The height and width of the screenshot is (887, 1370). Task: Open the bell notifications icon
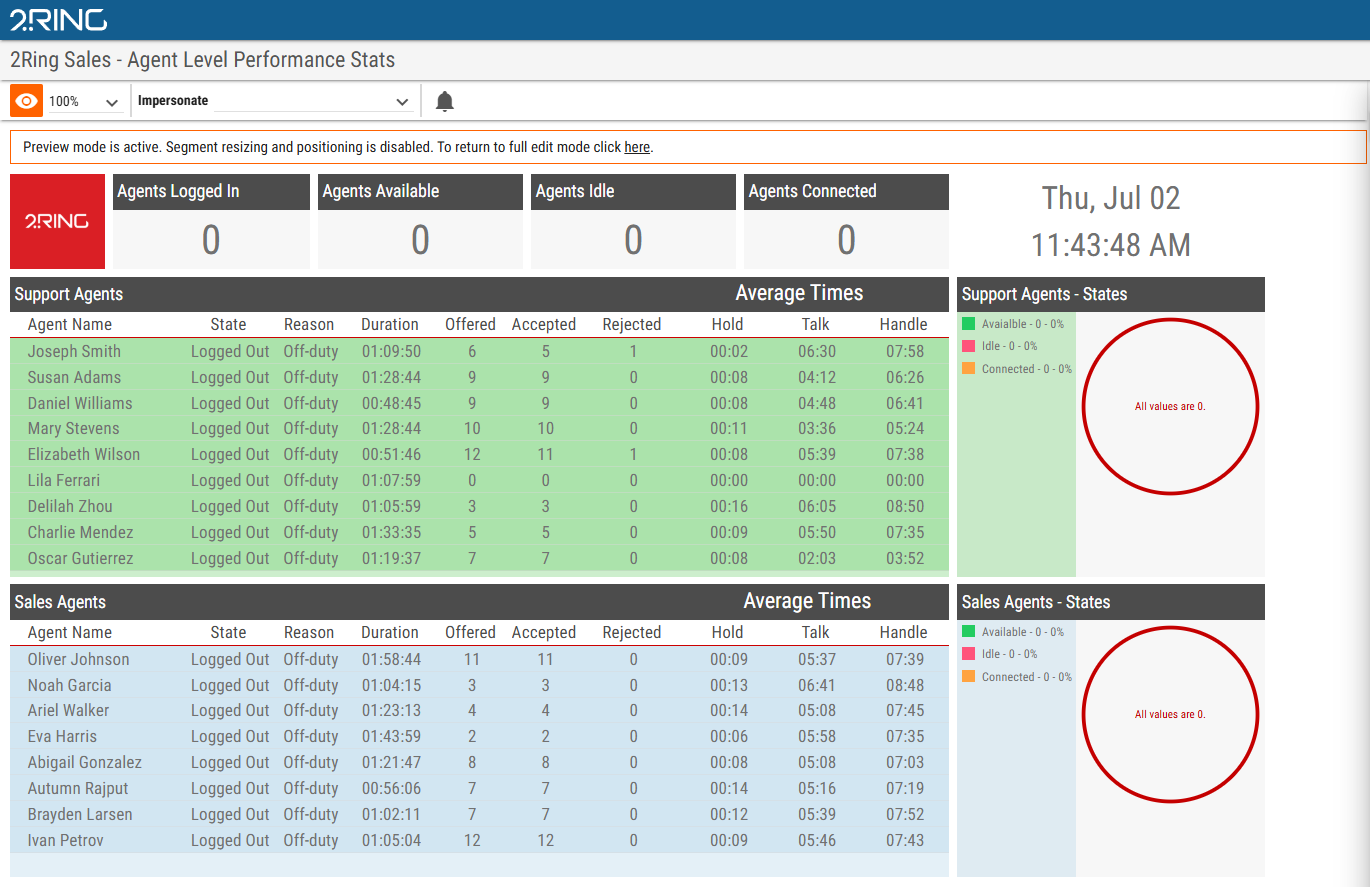point(445,101)
